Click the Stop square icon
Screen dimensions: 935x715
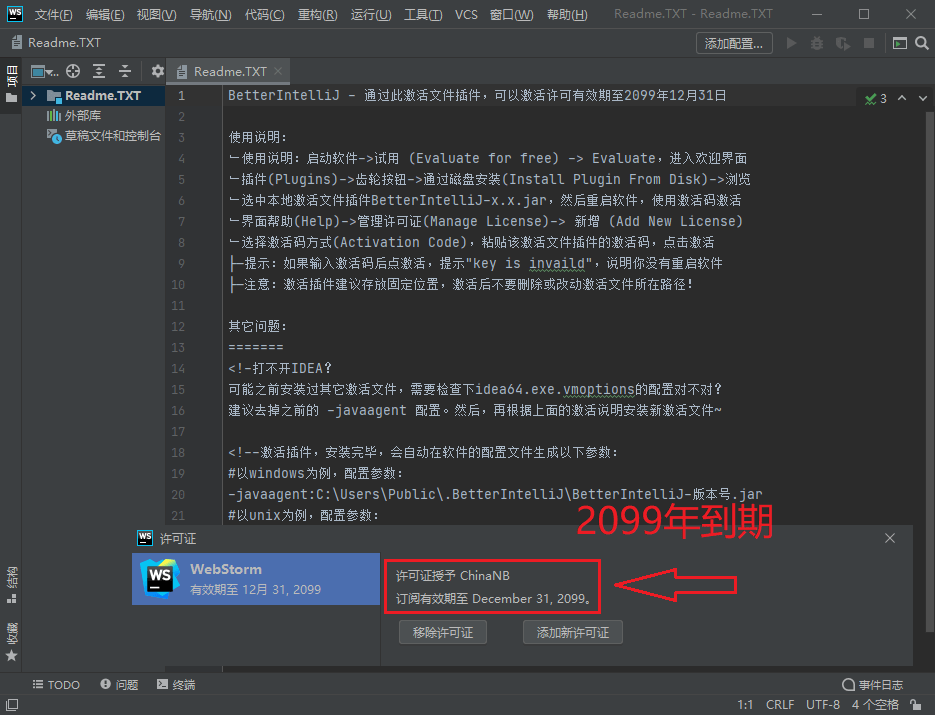[869, 43]
